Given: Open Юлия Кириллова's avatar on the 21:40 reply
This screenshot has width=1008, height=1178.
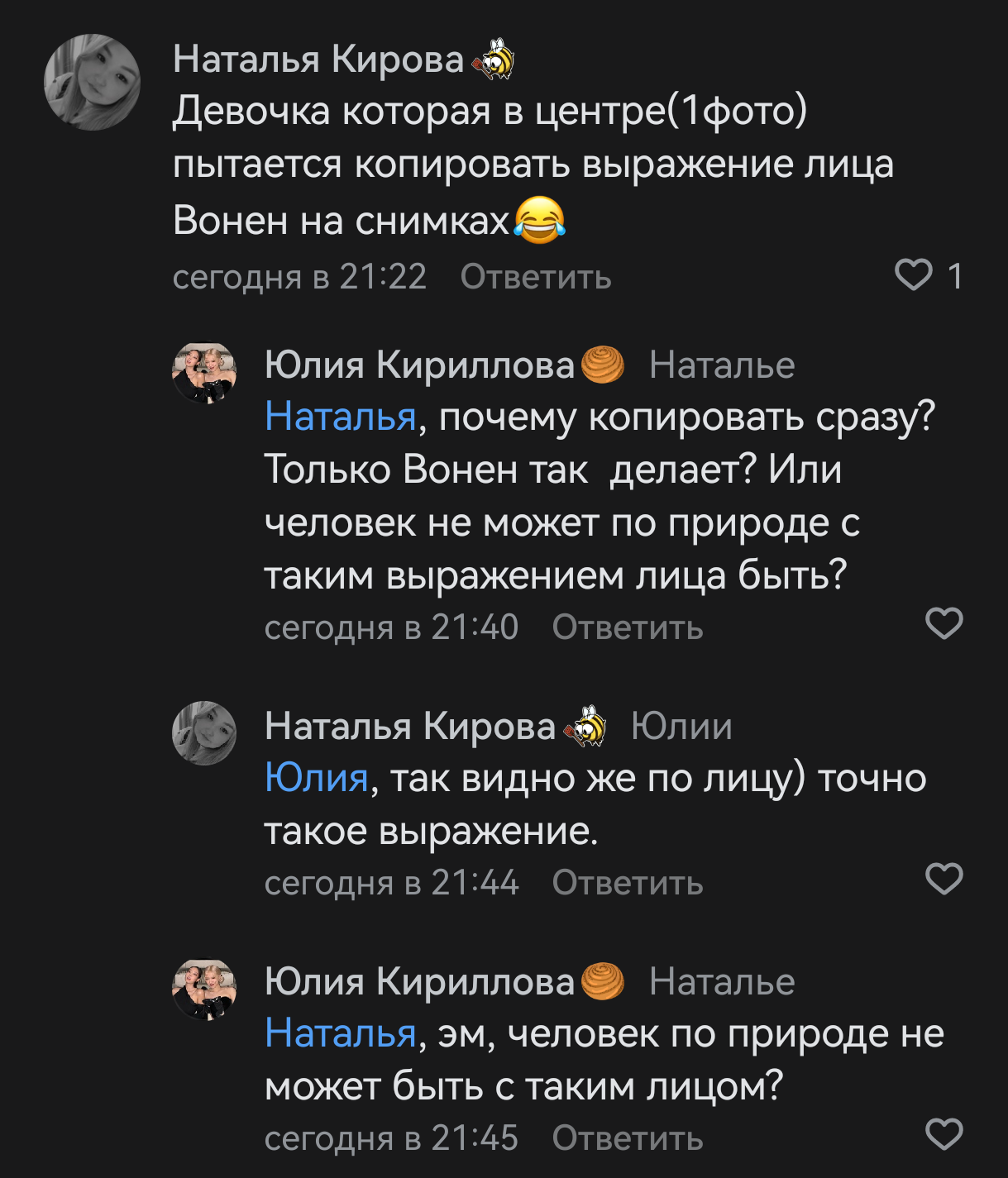Looking at the screenshot, I should pos(204,374).
